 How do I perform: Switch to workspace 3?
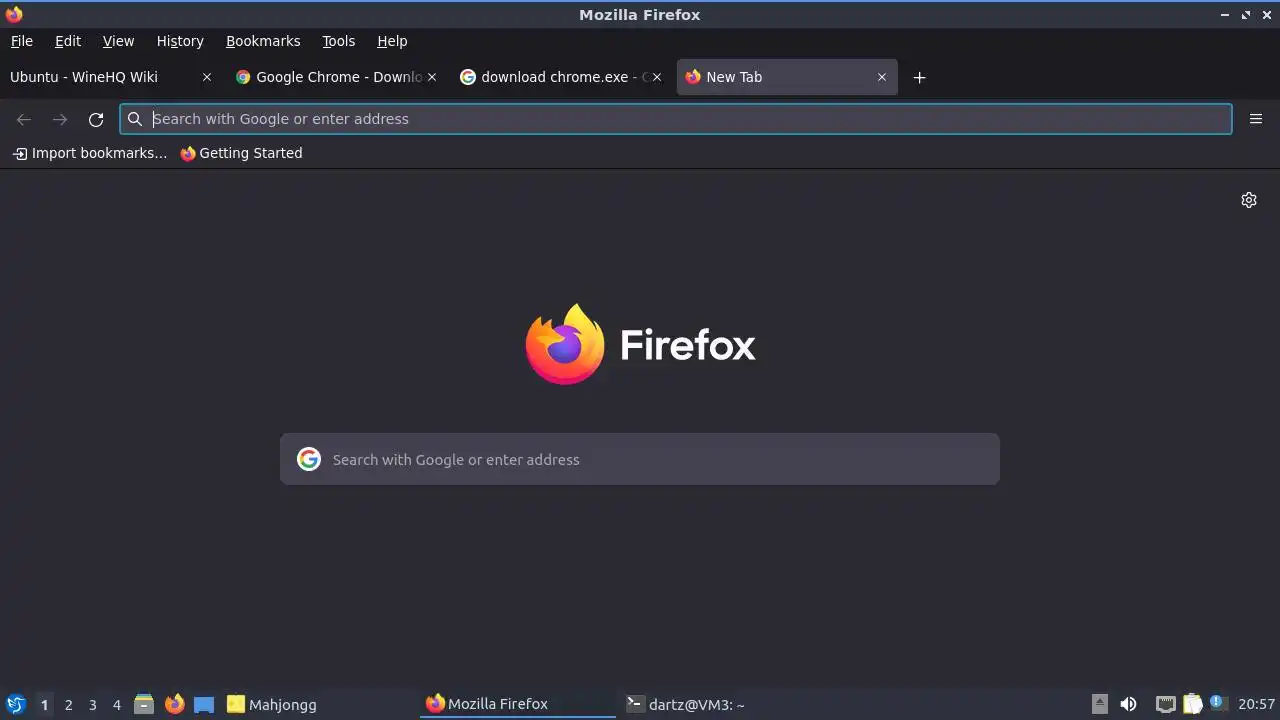click(92, 704)
